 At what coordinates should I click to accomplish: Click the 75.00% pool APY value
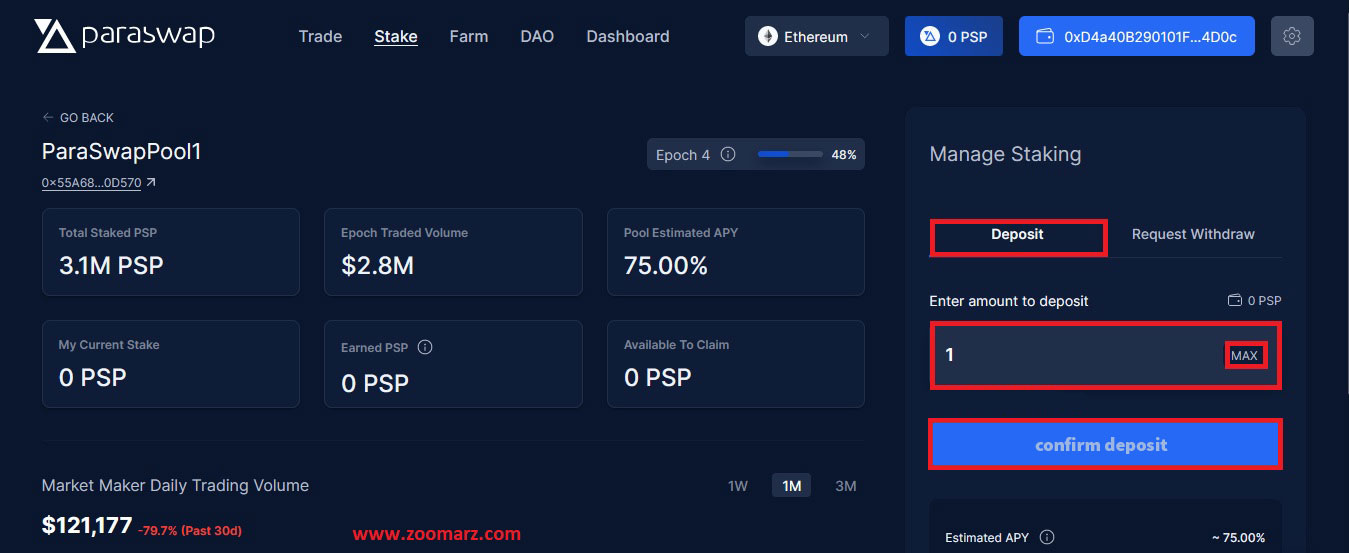[x=666, y=265]
